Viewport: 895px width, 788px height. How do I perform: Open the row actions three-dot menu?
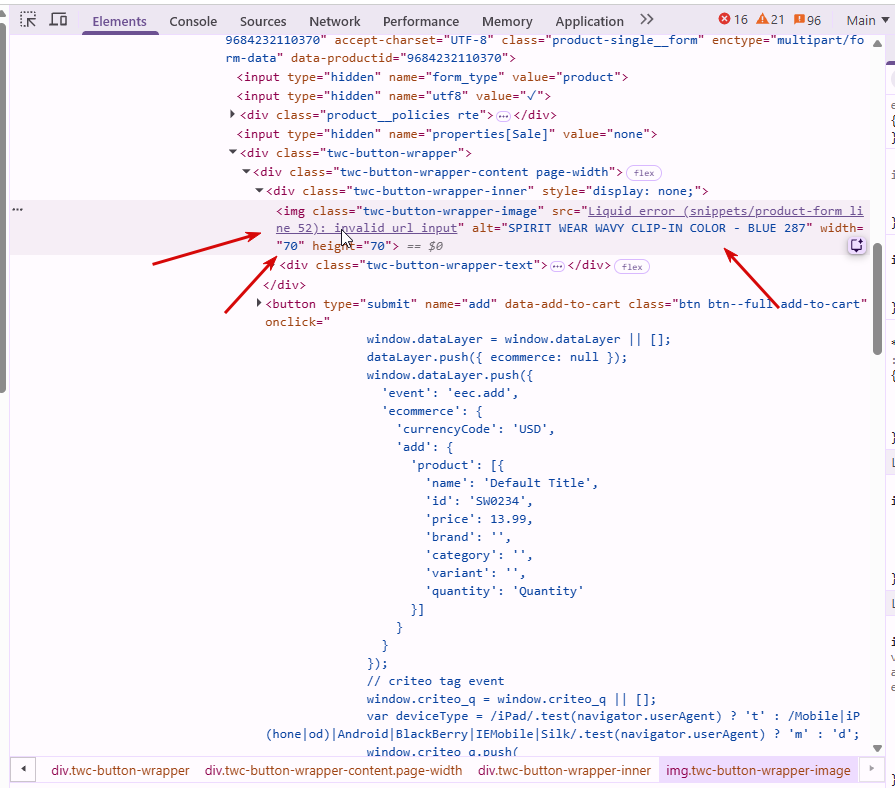pos(18,209)
